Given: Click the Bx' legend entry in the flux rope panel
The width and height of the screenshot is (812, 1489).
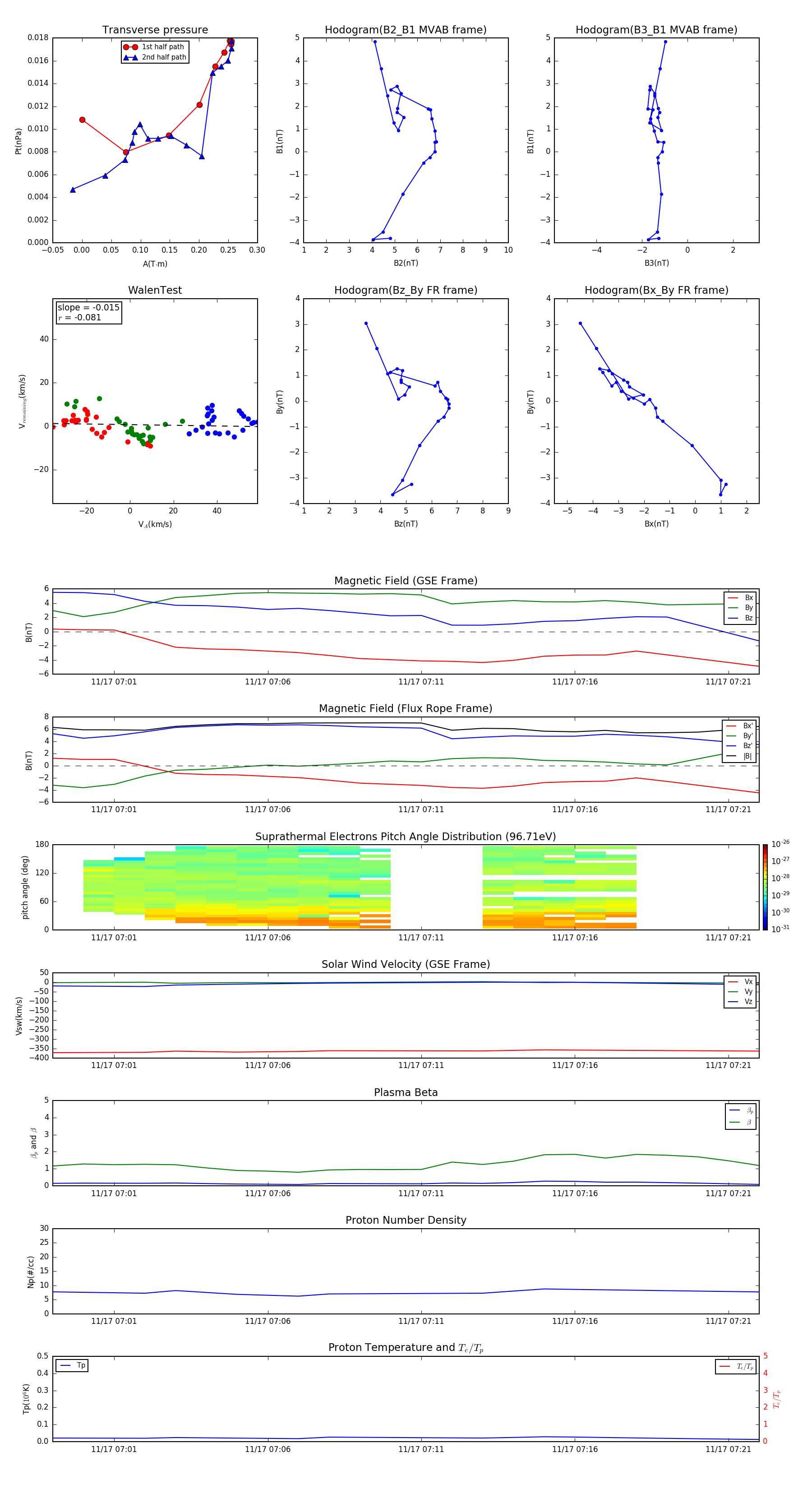Looking at the screenshot, I should pos(739,726).
